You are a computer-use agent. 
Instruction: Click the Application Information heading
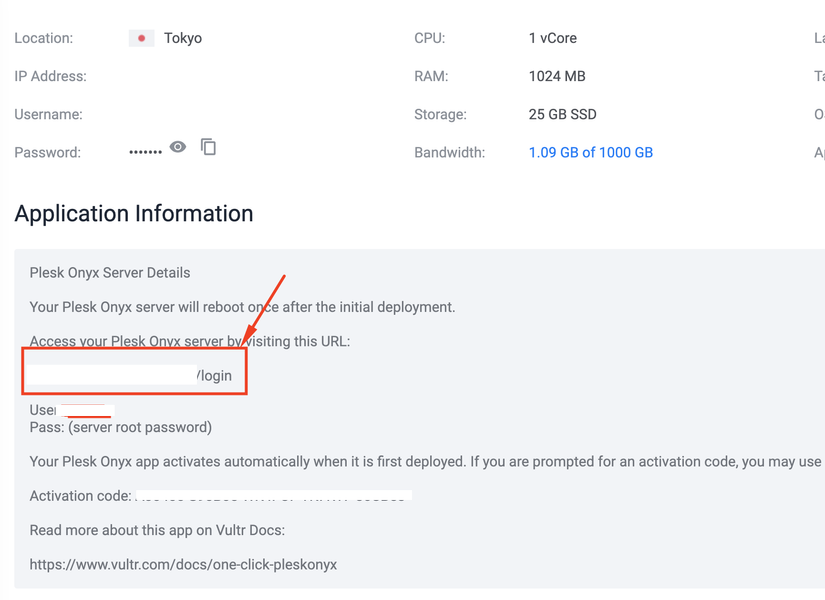(x=133, y=214)
